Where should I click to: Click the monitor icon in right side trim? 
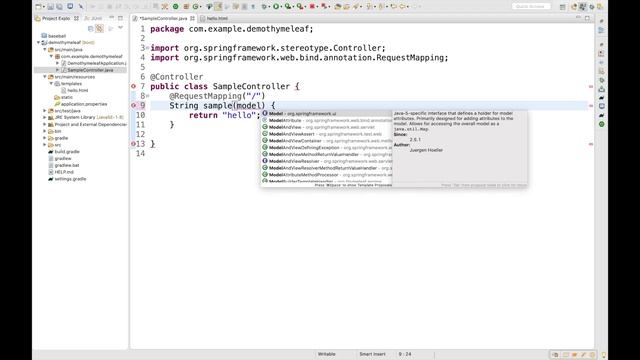(602, 106)
